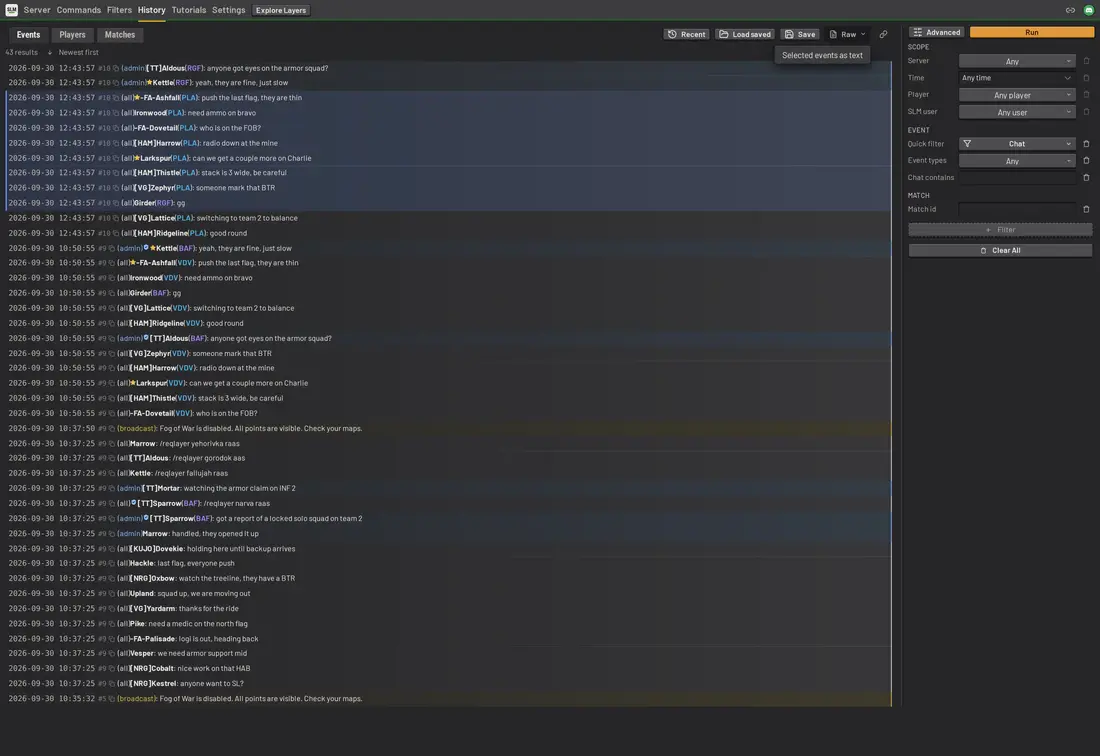Screen dimensions: 1100x756
Task: Open the 'Any player' dropdown
Action: [x=1017, y=95]
